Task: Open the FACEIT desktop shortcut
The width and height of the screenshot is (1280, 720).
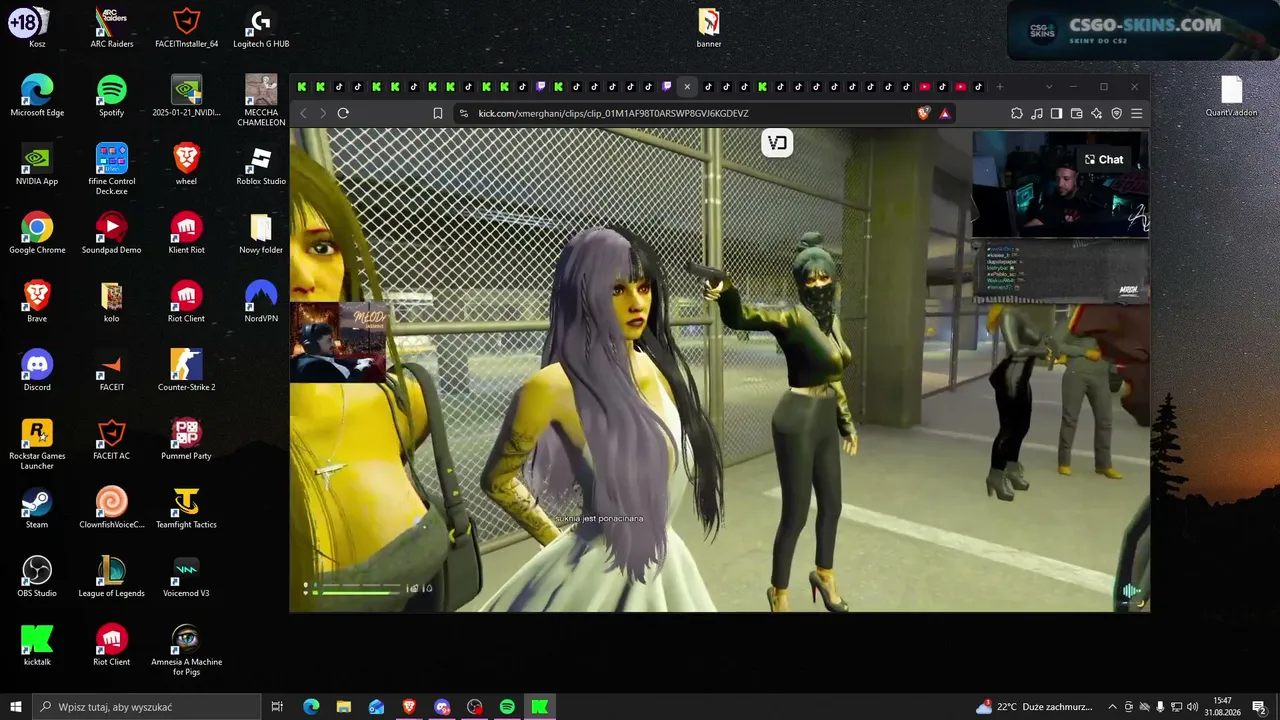Action: [x=111, y=370]
